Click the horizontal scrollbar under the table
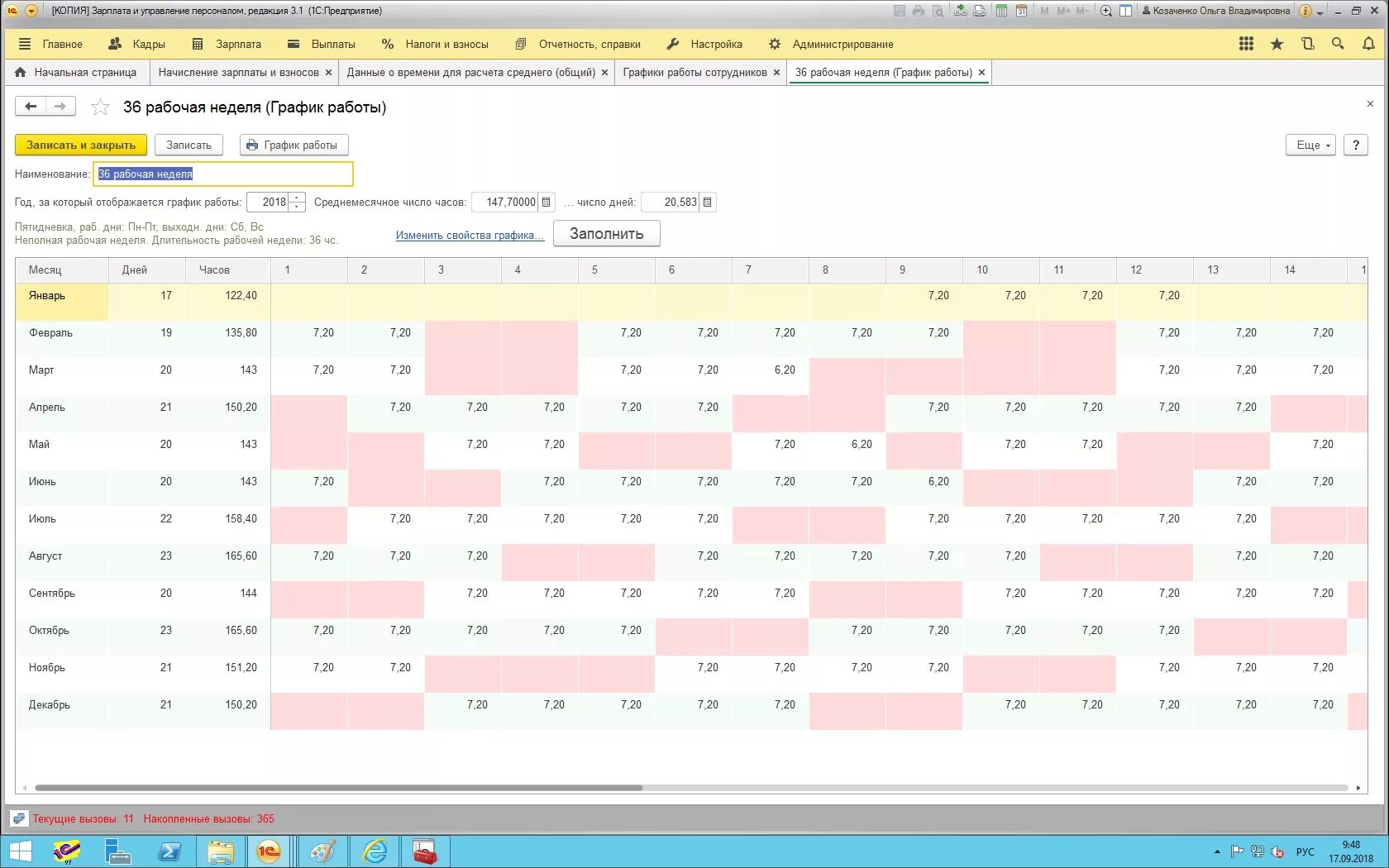1389x868 pixels. [x=338, y=788]
